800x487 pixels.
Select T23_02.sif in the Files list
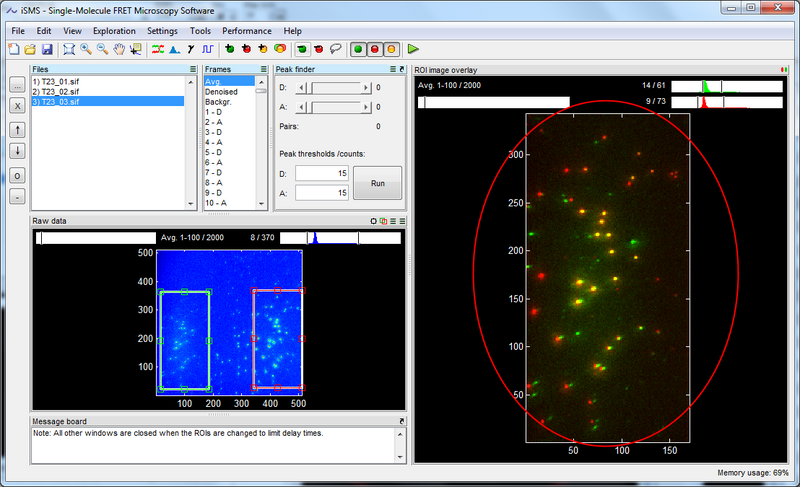[55, 90]
